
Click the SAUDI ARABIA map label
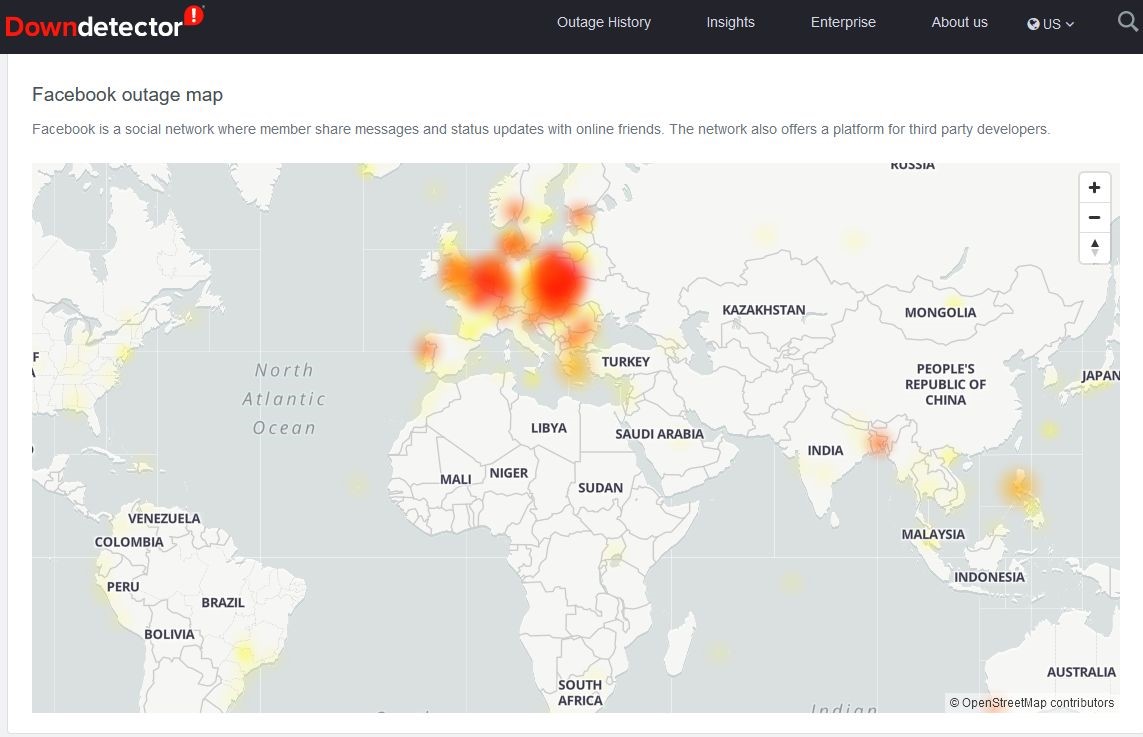coord(660,434)
